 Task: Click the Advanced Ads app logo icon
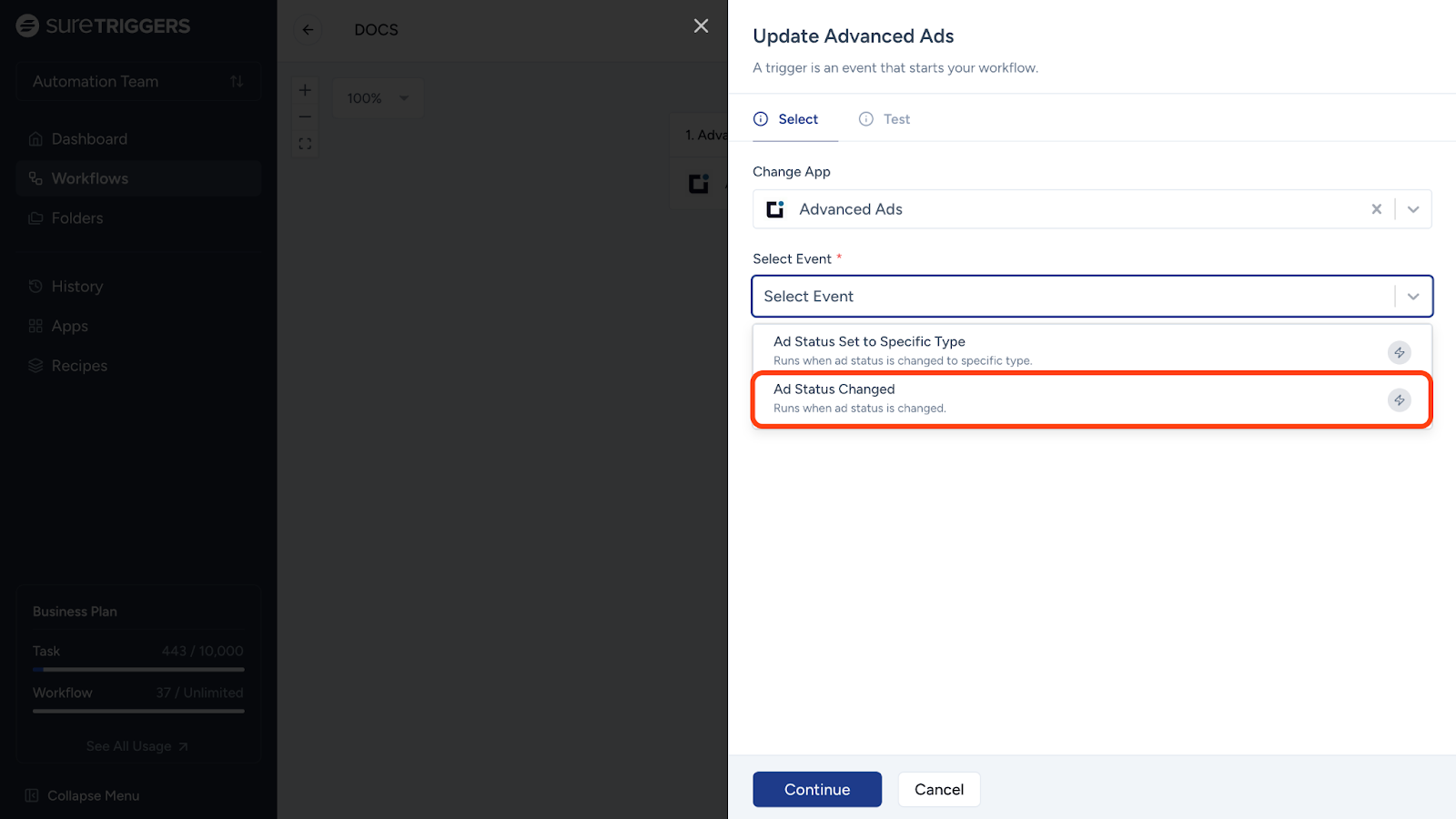(775, 209)
